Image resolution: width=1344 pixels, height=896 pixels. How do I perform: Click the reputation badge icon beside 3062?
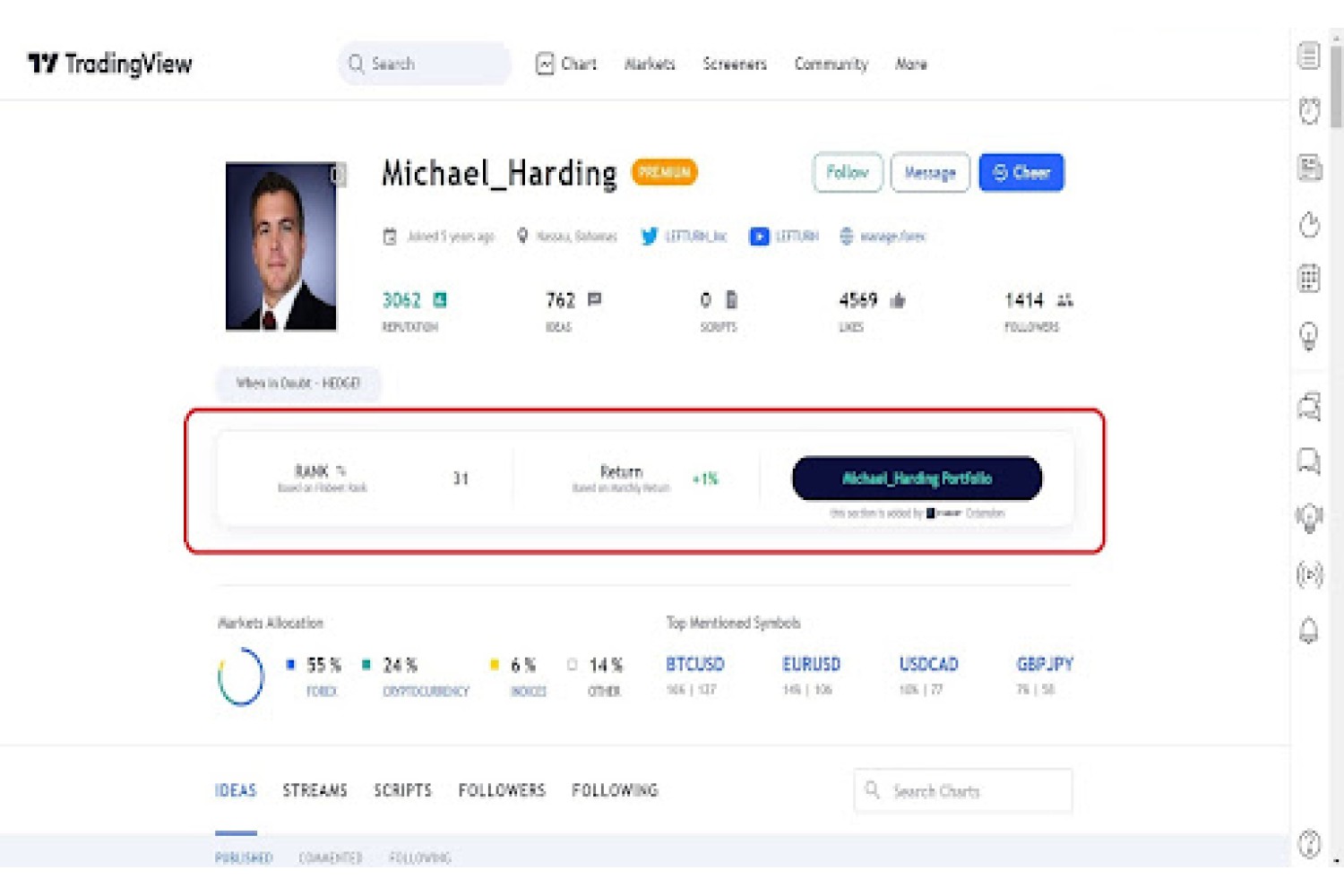tap(440, 299)
